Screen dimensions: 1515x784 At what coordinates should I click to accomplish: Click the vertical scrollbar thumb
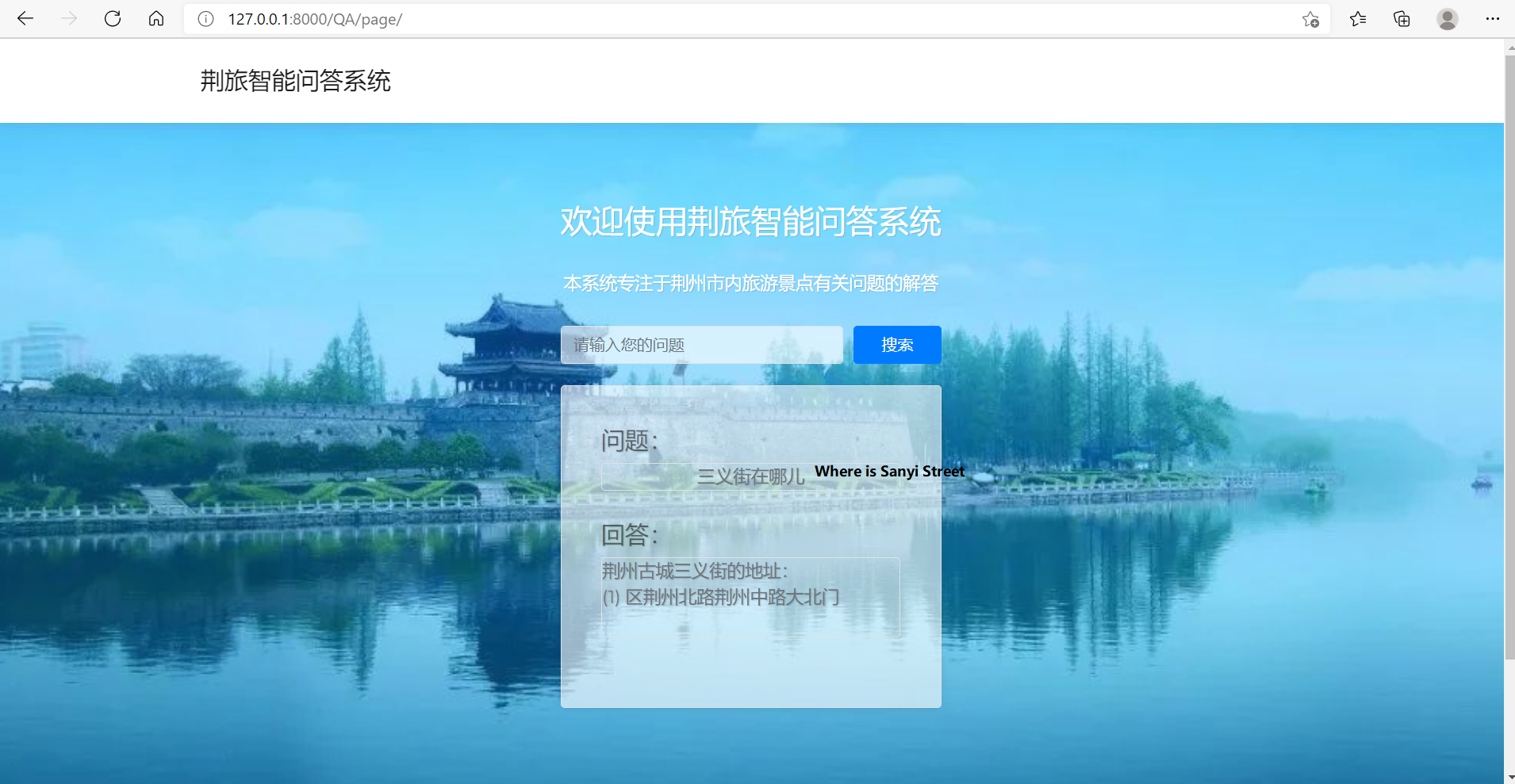(x=1509, y=357)
